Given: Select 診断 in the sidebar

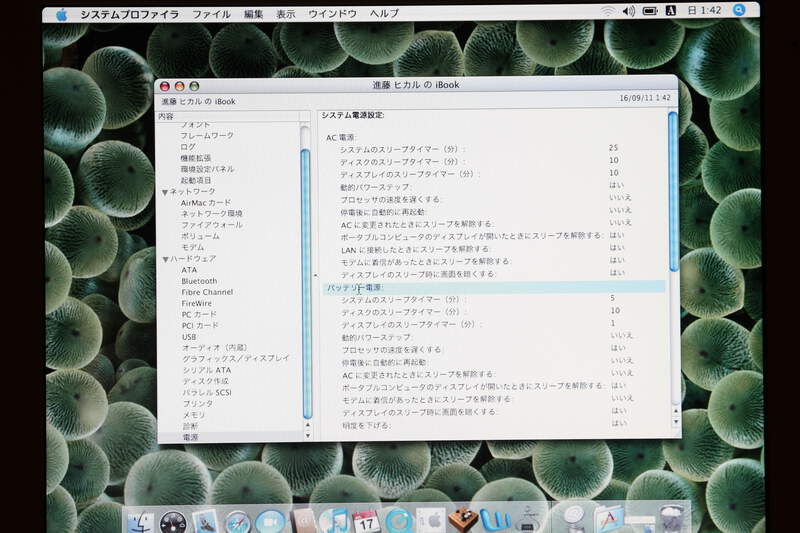Looking at the screenshot, I should pyautogui.click(x=191, y=426).
